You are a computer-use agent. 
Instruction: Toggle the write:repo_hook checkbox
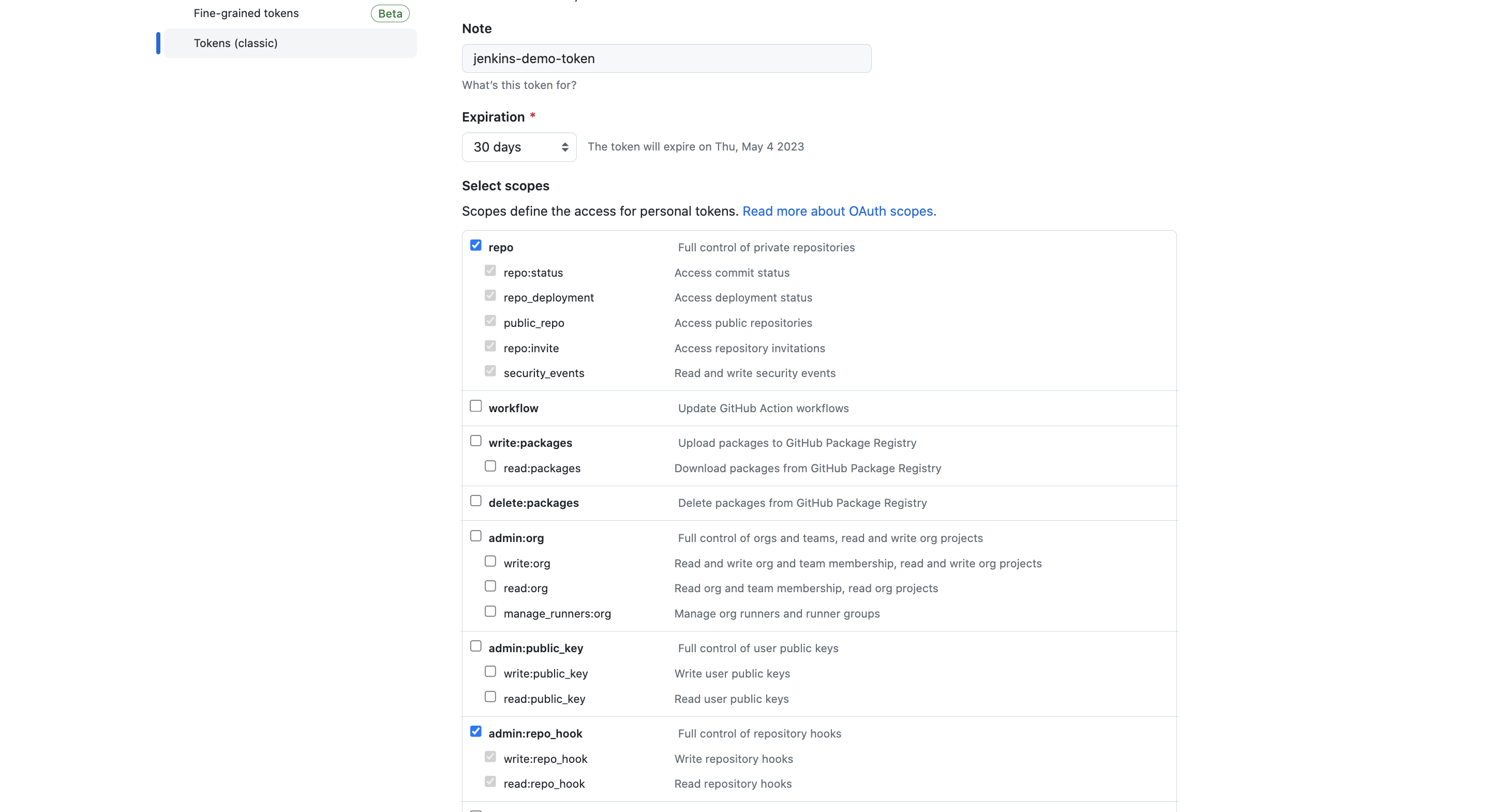490,757
